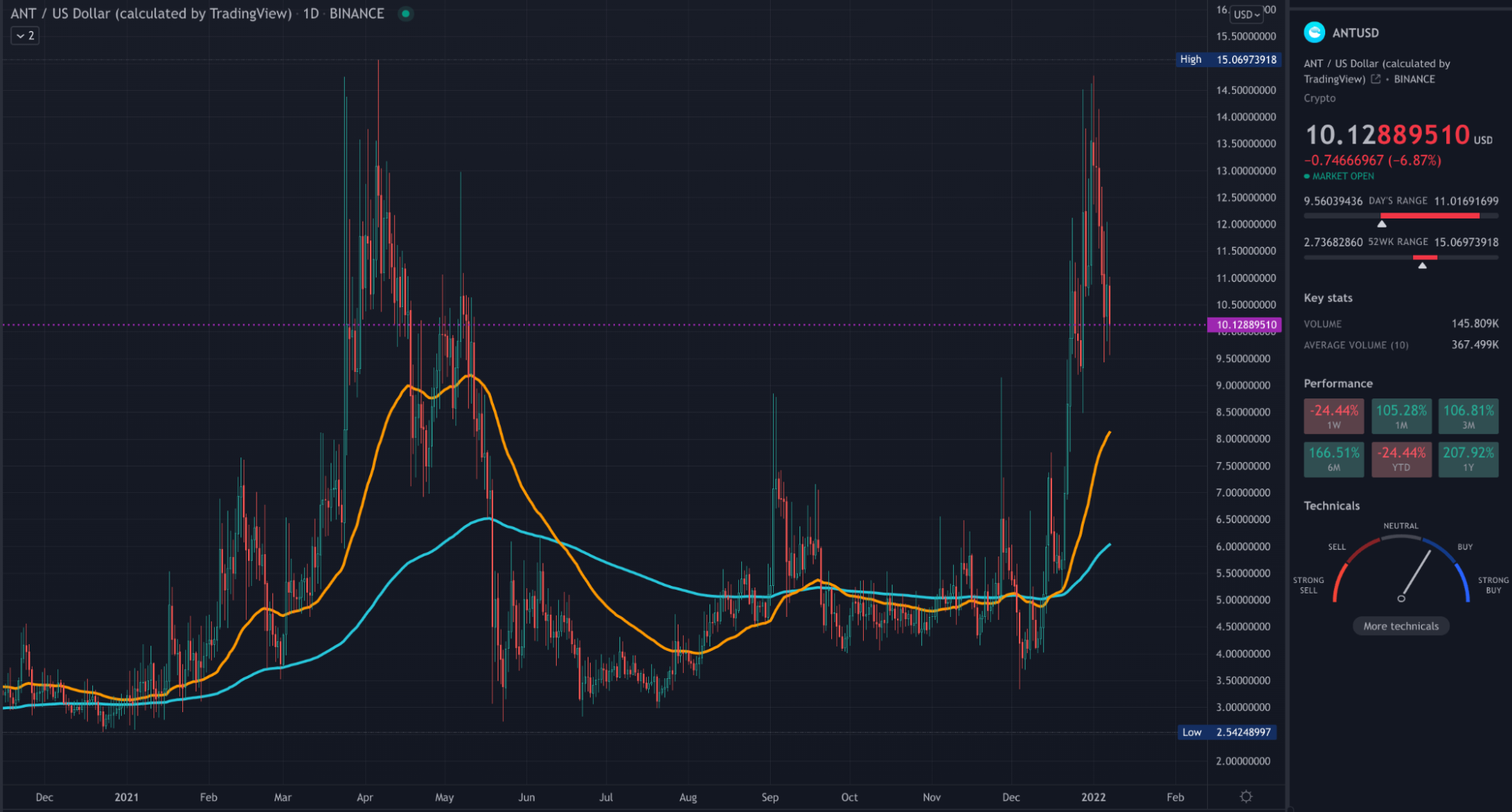Click the 2022 label on time axis

(1093, 797)
